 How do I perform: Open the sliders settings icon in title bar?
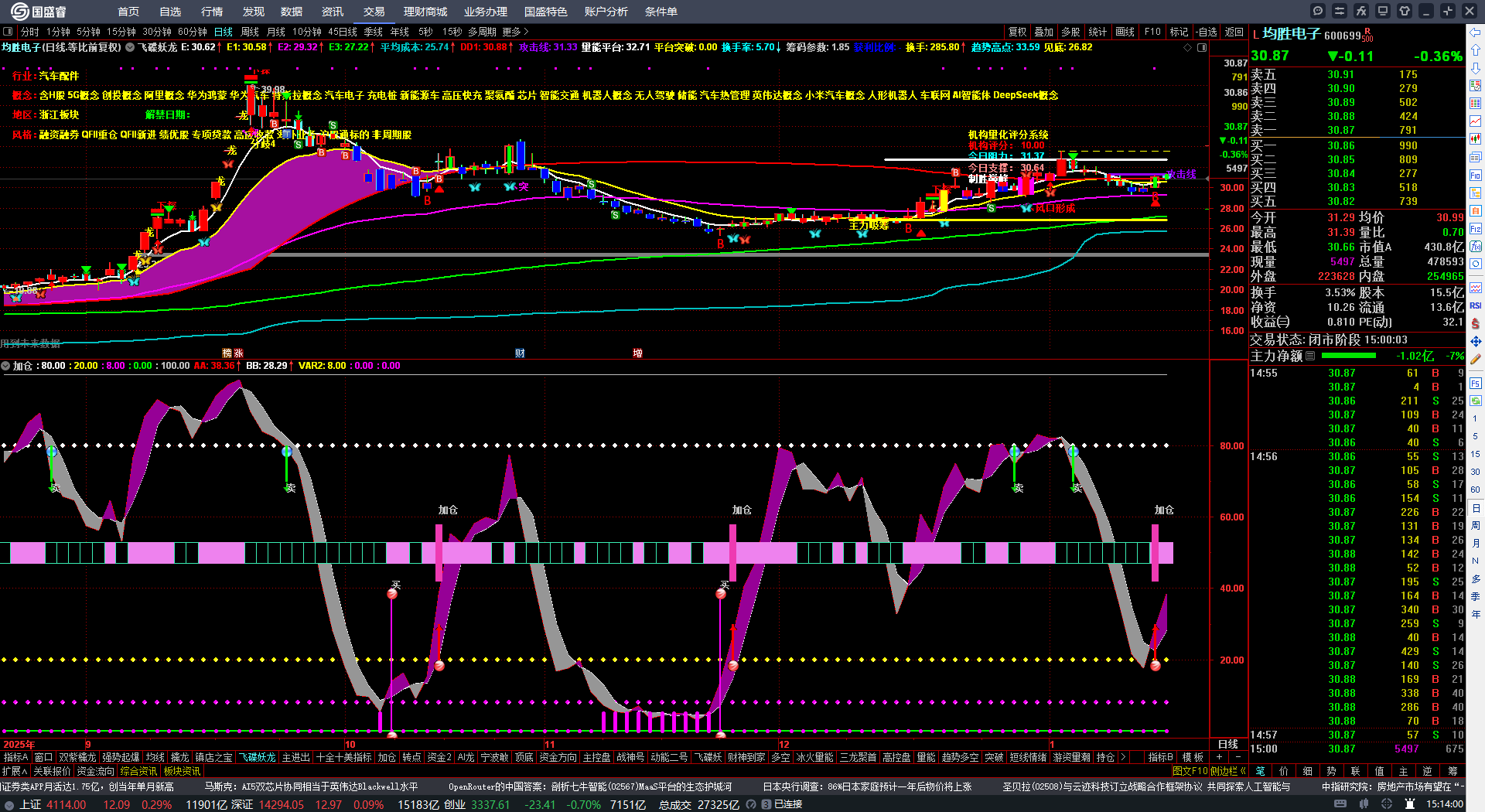click(1340, 11)
